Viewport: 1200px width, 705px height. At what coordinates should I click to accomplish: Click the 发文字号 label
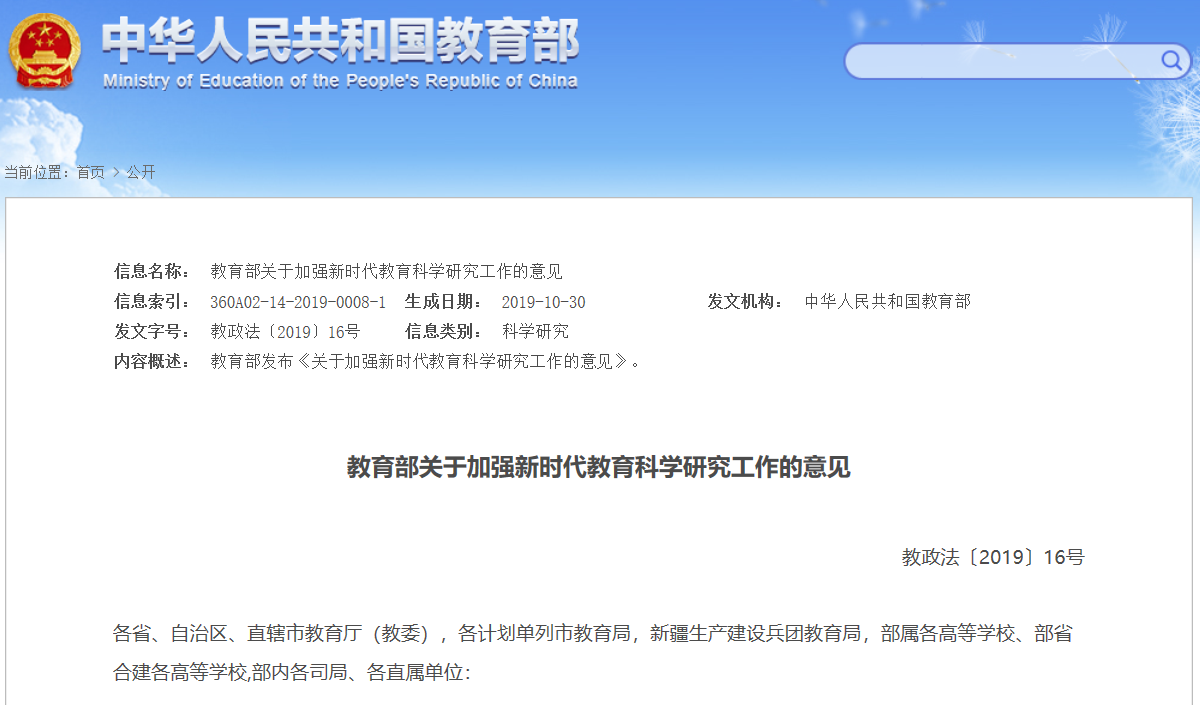point(152,331)
